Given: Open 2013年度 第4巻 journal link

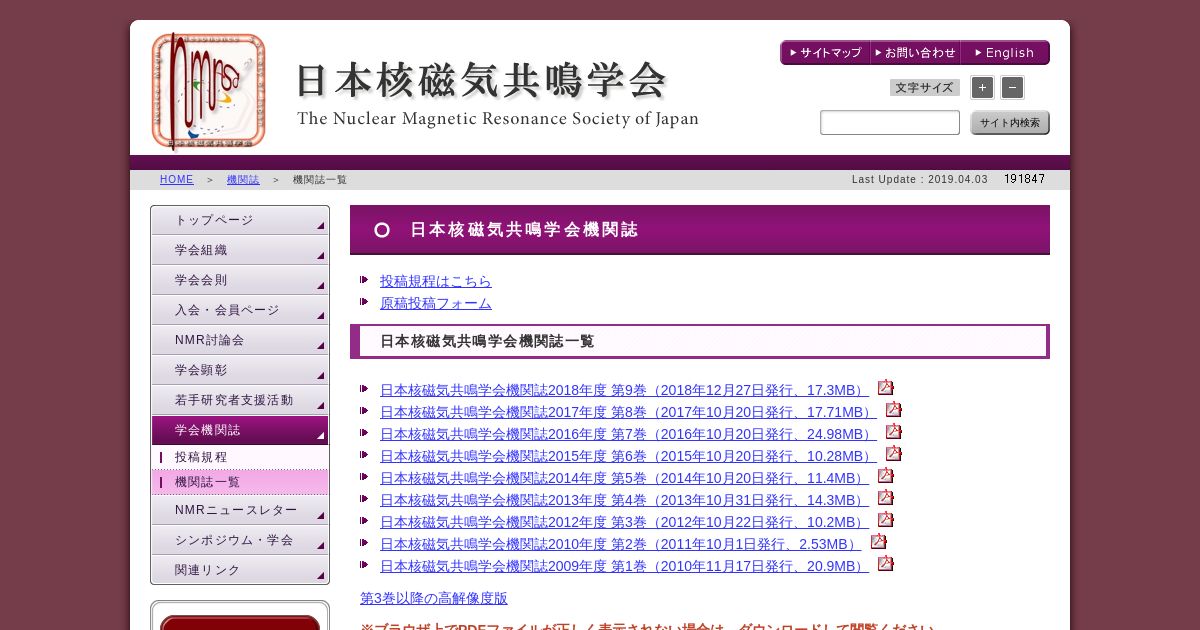Looking at the screenshot, I should pyautogui.click(x=624, y=500).
